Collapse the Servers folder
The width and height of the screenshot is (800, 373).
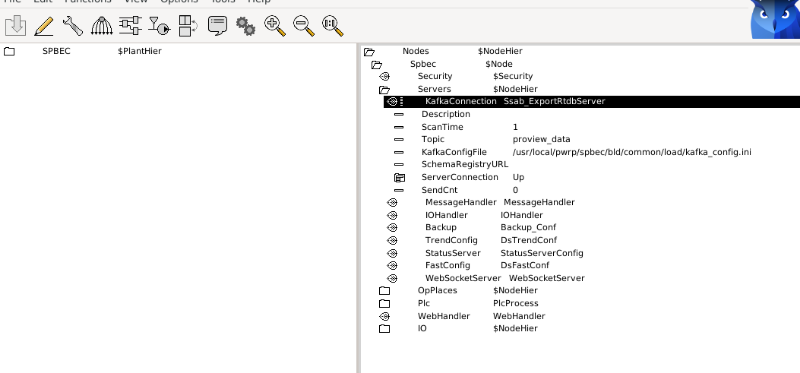click(384, 89)
